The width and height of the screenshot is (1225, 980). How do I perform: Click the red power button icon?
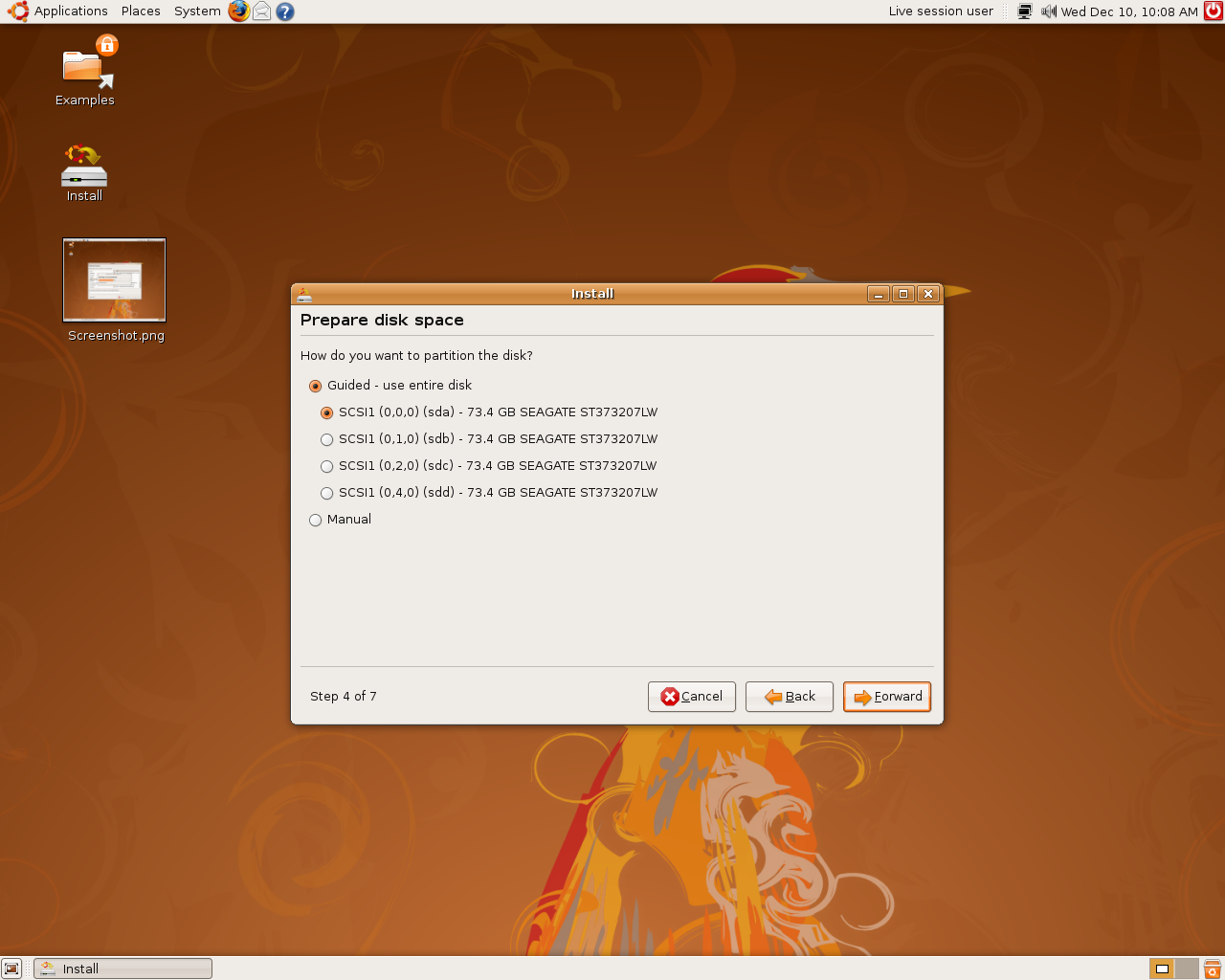[1213, 11]
